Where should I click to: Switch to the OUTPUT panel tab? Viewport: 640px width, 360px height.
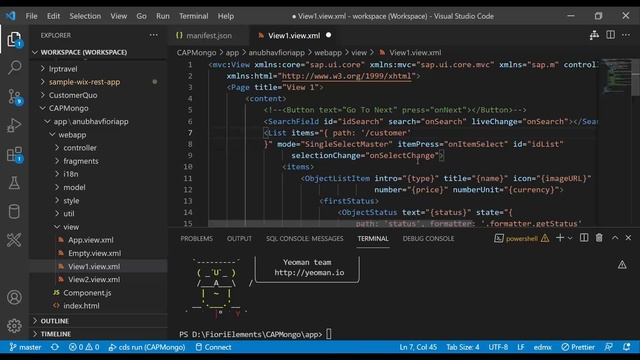(x=239, y=238)
